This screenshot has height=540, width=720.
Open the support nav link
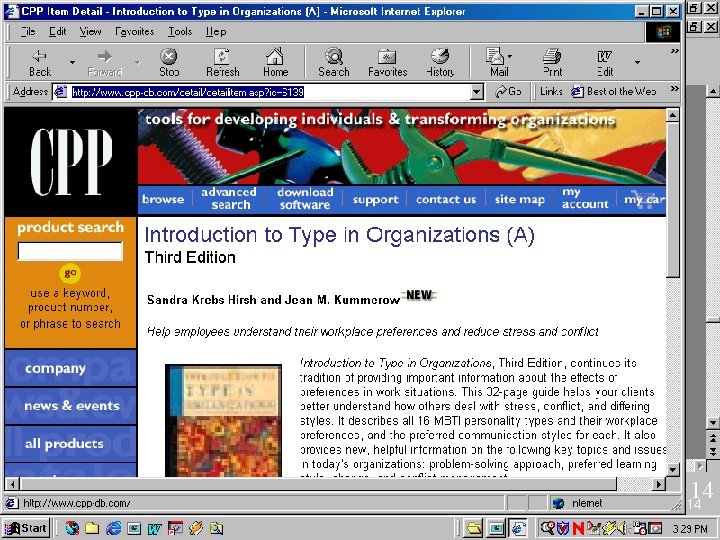[x=376, y=199]
